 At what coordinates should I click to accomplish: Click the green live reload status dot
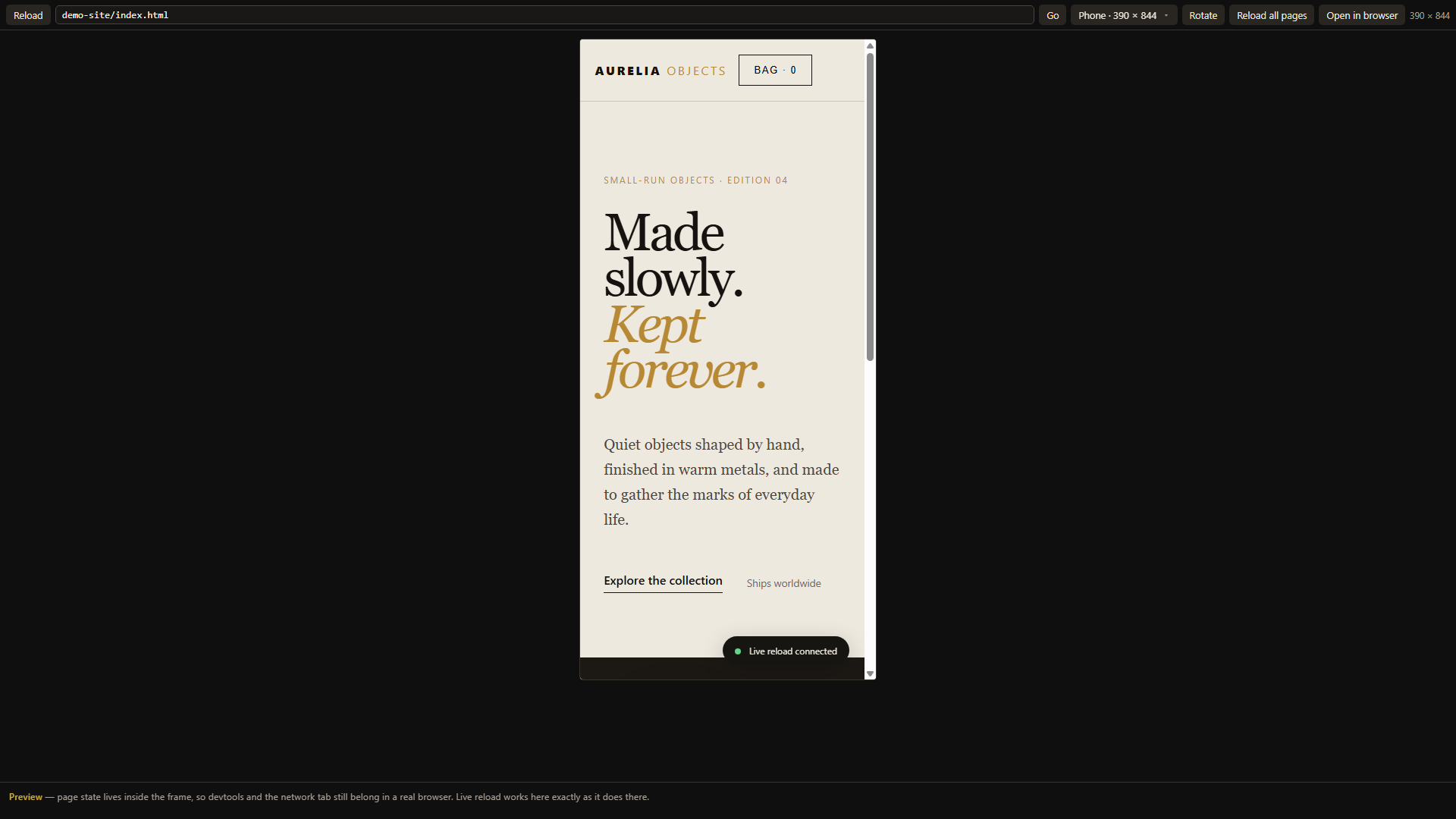tap(738, 651)
